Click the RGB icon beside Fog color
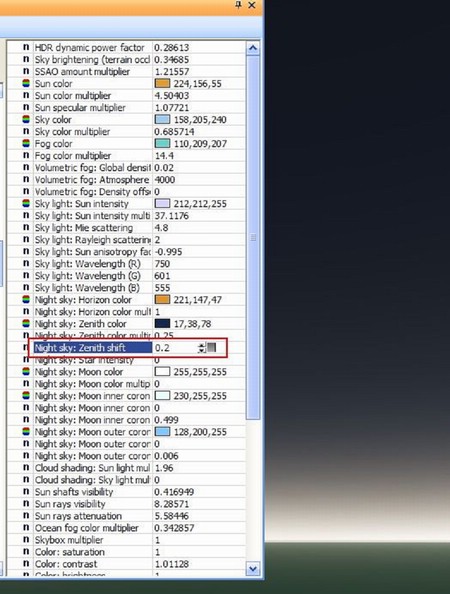 click(x=26, y=144)
